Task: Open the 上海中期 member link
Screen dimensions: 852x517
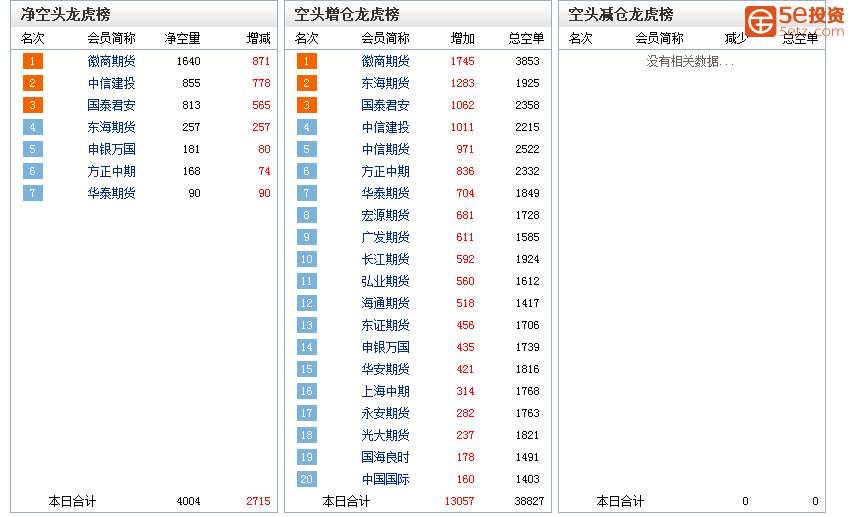Action: click(385, 391)
